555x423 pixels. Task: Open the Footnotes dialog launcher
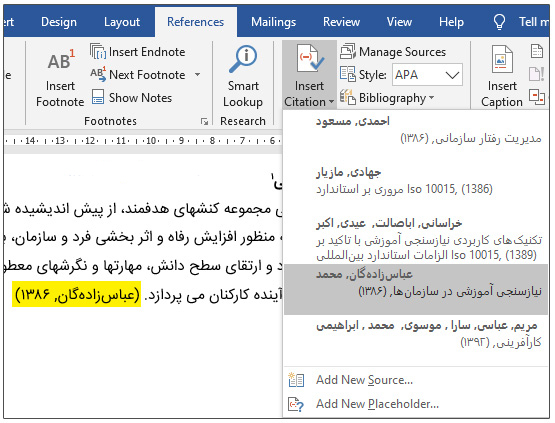(x=204, y=121)
